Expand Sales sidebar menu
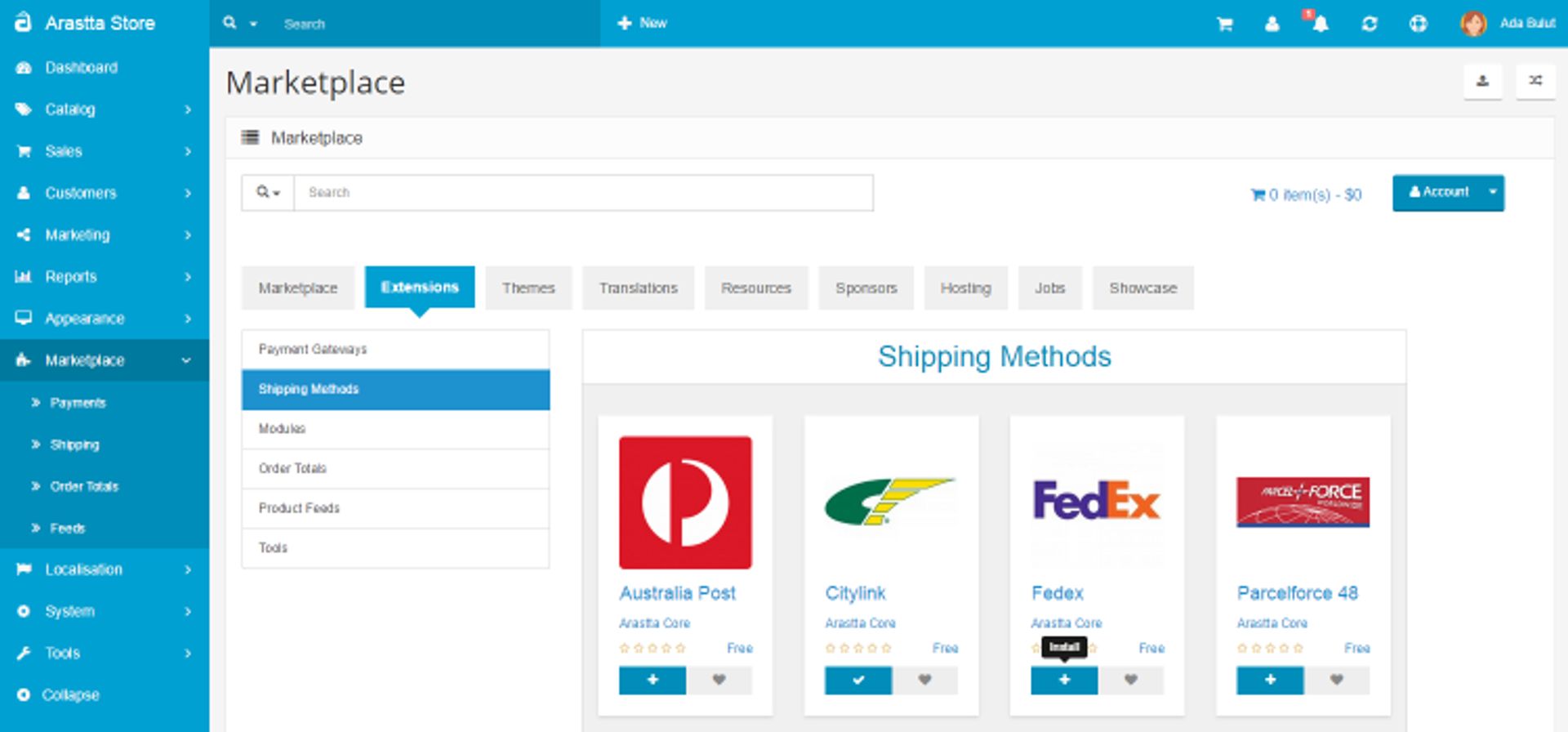The height and width of the screenshot is (732, 1568). click(105, 151)
